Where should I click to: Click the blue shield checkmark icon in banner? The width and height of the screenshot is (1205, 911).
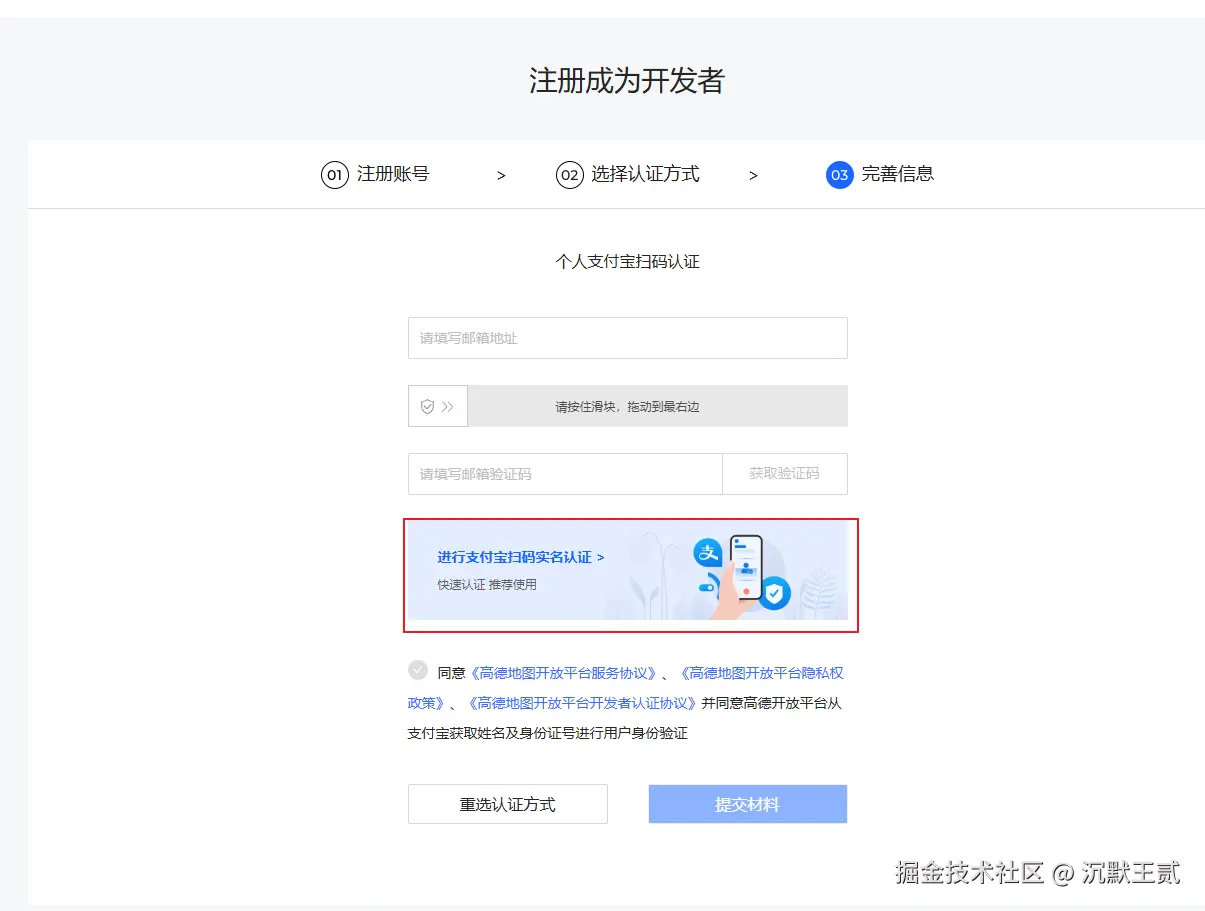coord(774,593)
